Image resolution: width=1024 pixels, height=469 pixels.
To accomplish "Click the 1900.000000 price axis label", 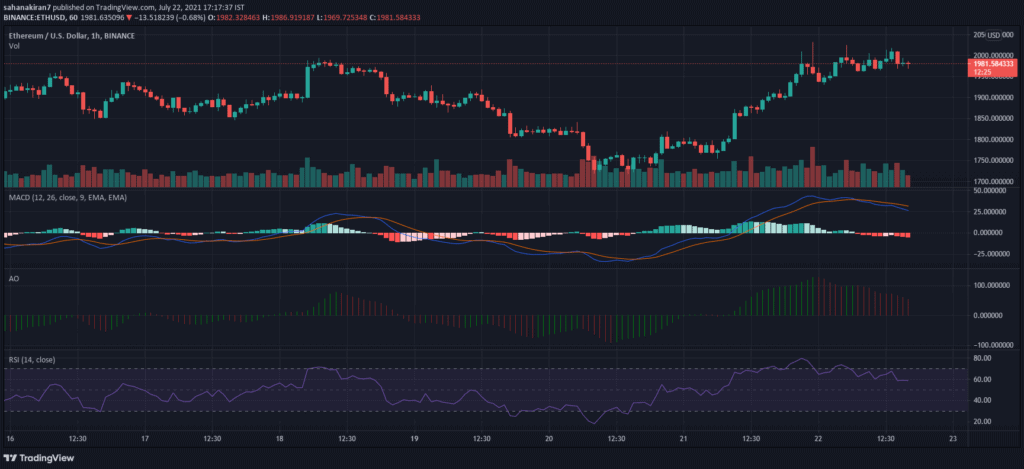I will (x=994, y=97).
